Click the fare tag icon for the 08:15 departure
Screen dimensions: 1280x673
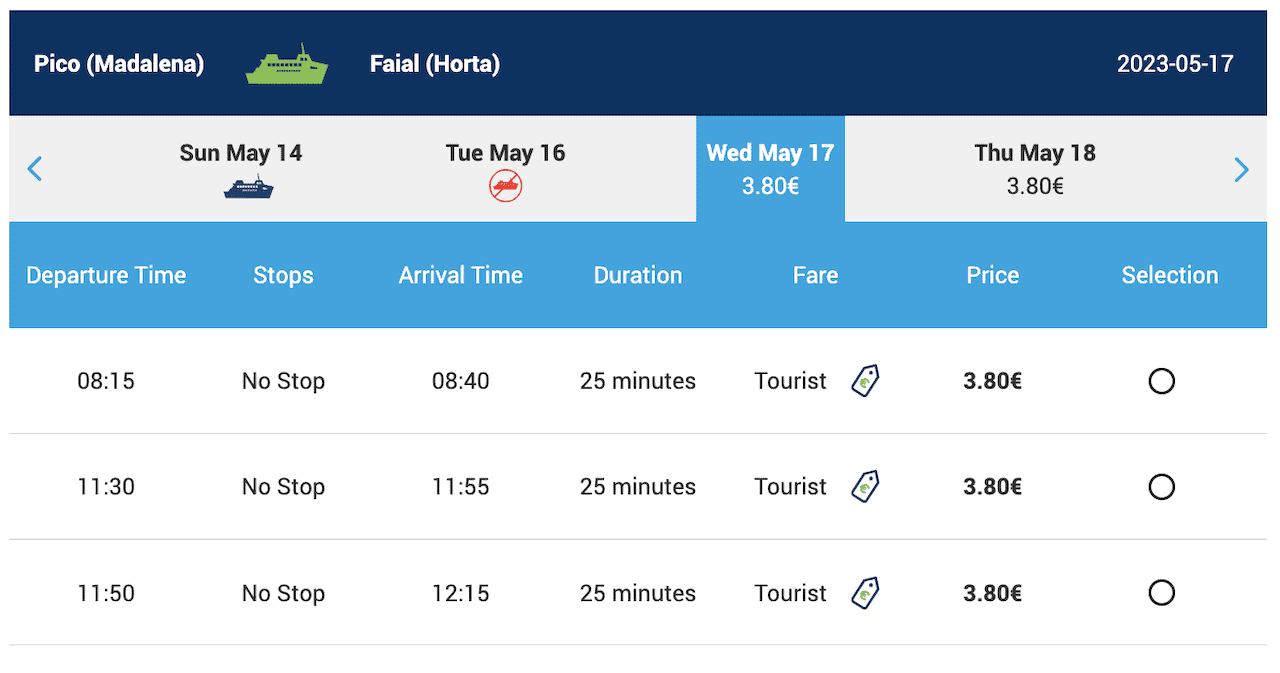(865, 381)
